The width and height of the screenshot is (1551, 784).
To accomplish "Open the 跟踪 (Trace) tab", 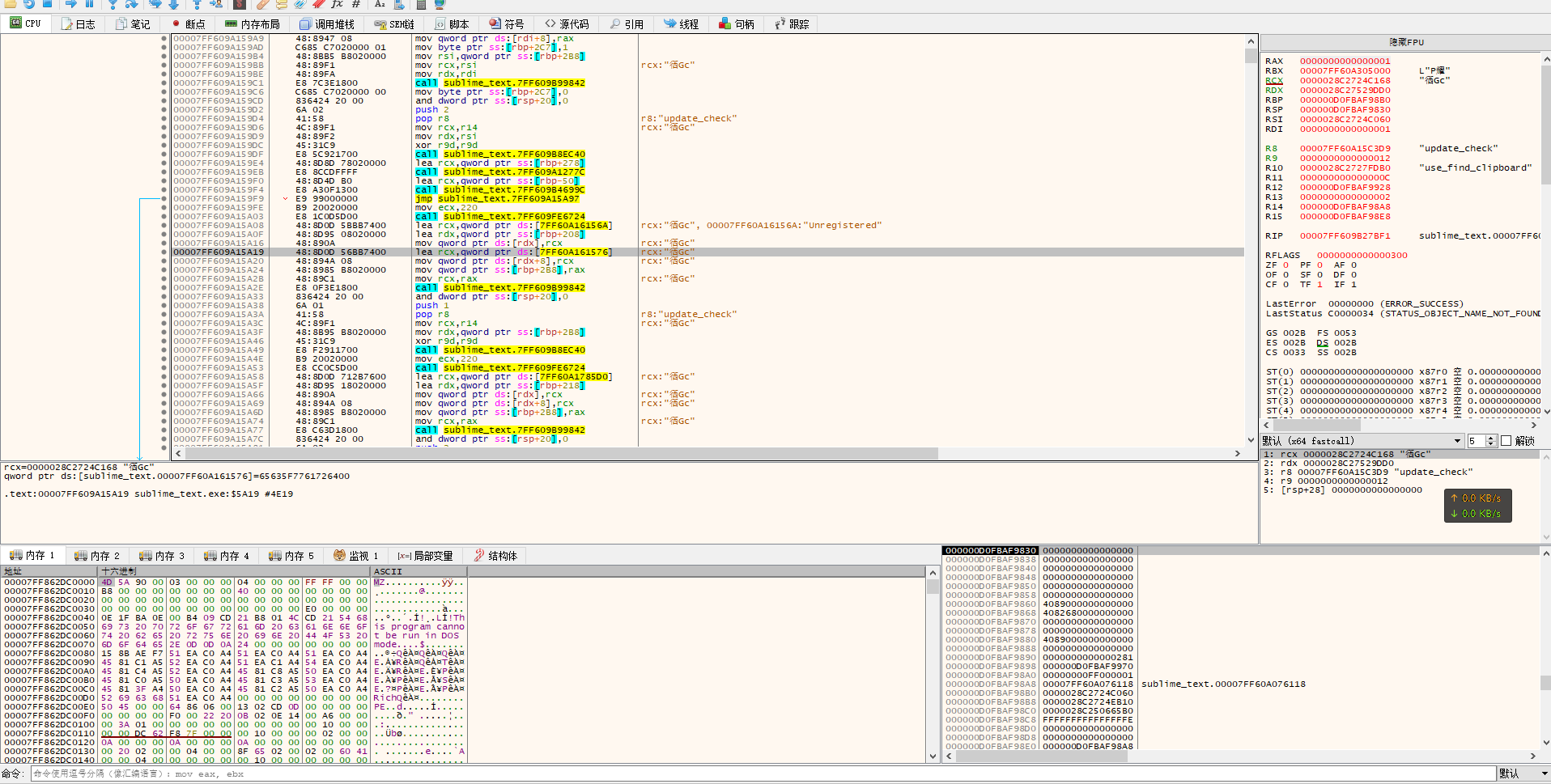I will (792, 24).
